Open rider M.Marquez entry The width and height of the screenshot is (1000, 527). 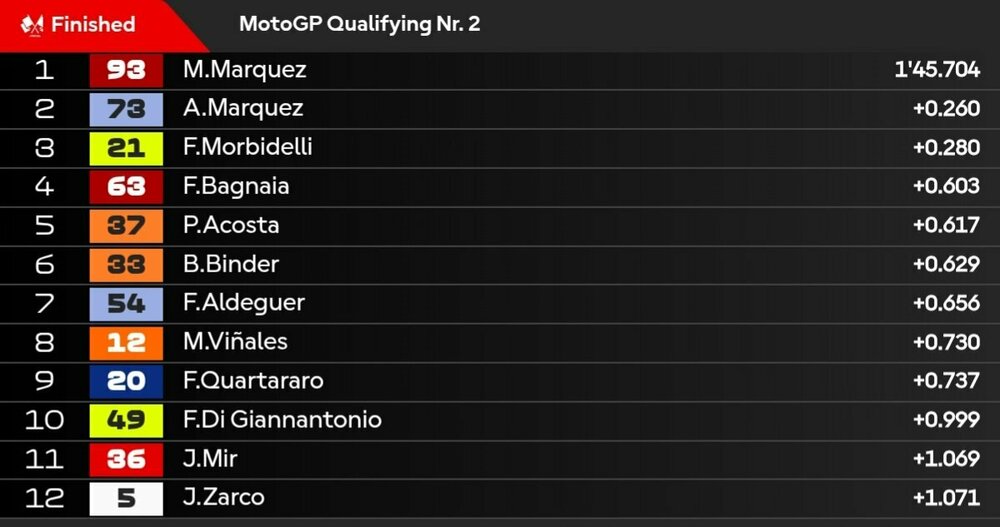245,70
